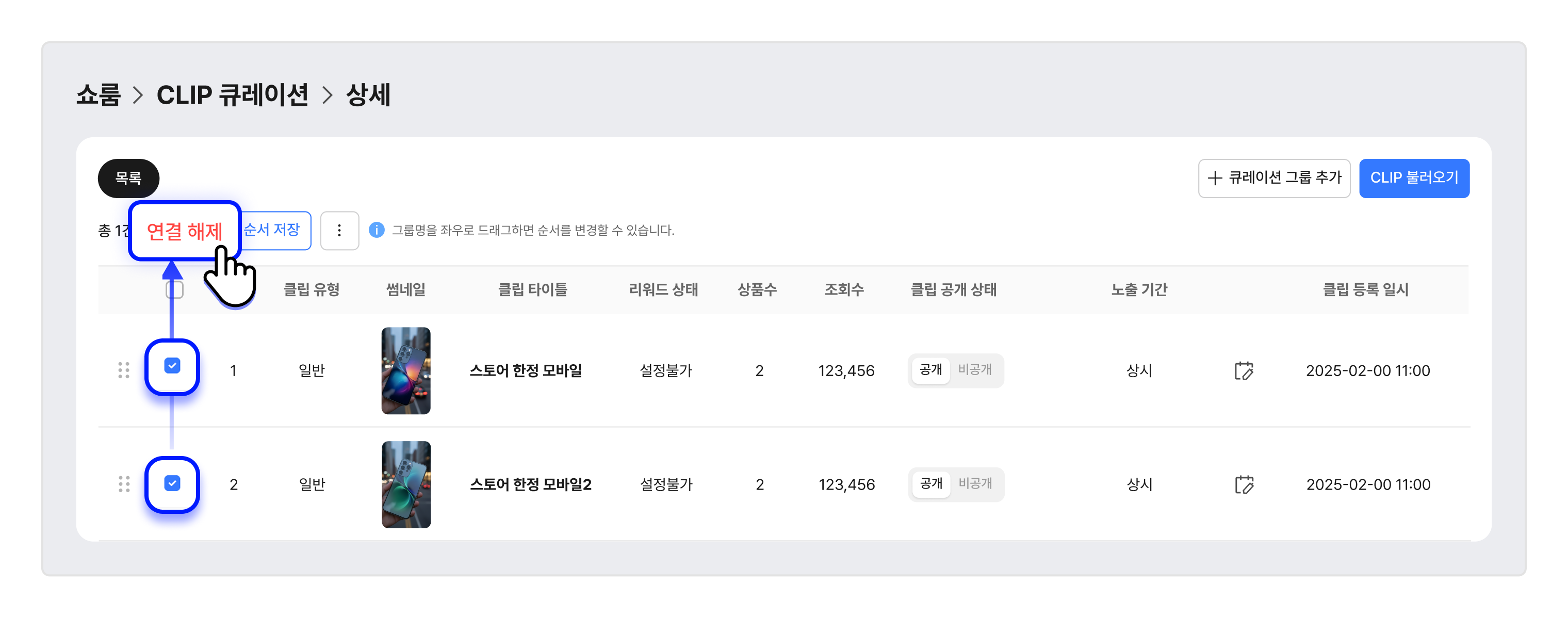
Task: Click the CLIP 불러오기 button
Action: [1414, 178]
